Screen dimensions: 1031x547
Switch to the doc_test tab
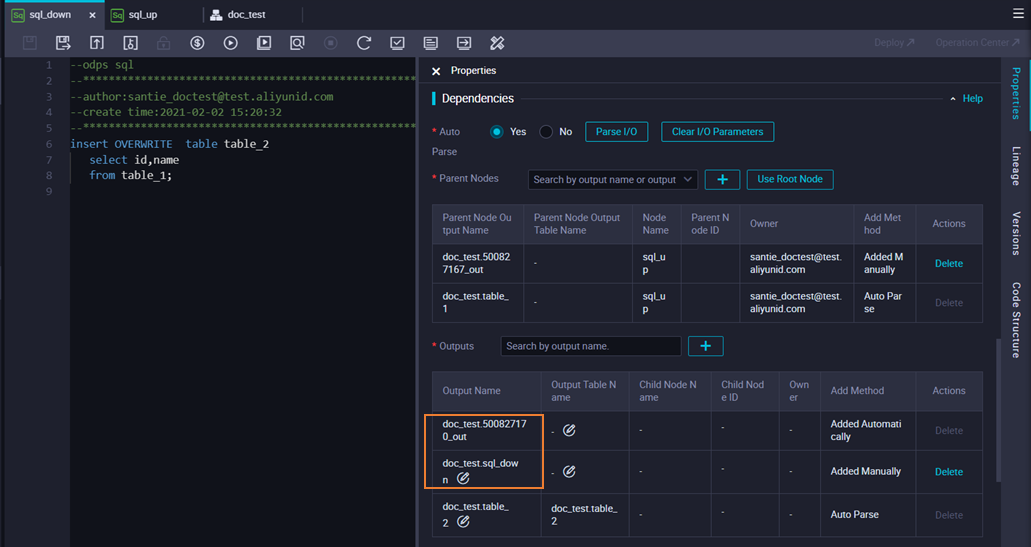point(238,14)
